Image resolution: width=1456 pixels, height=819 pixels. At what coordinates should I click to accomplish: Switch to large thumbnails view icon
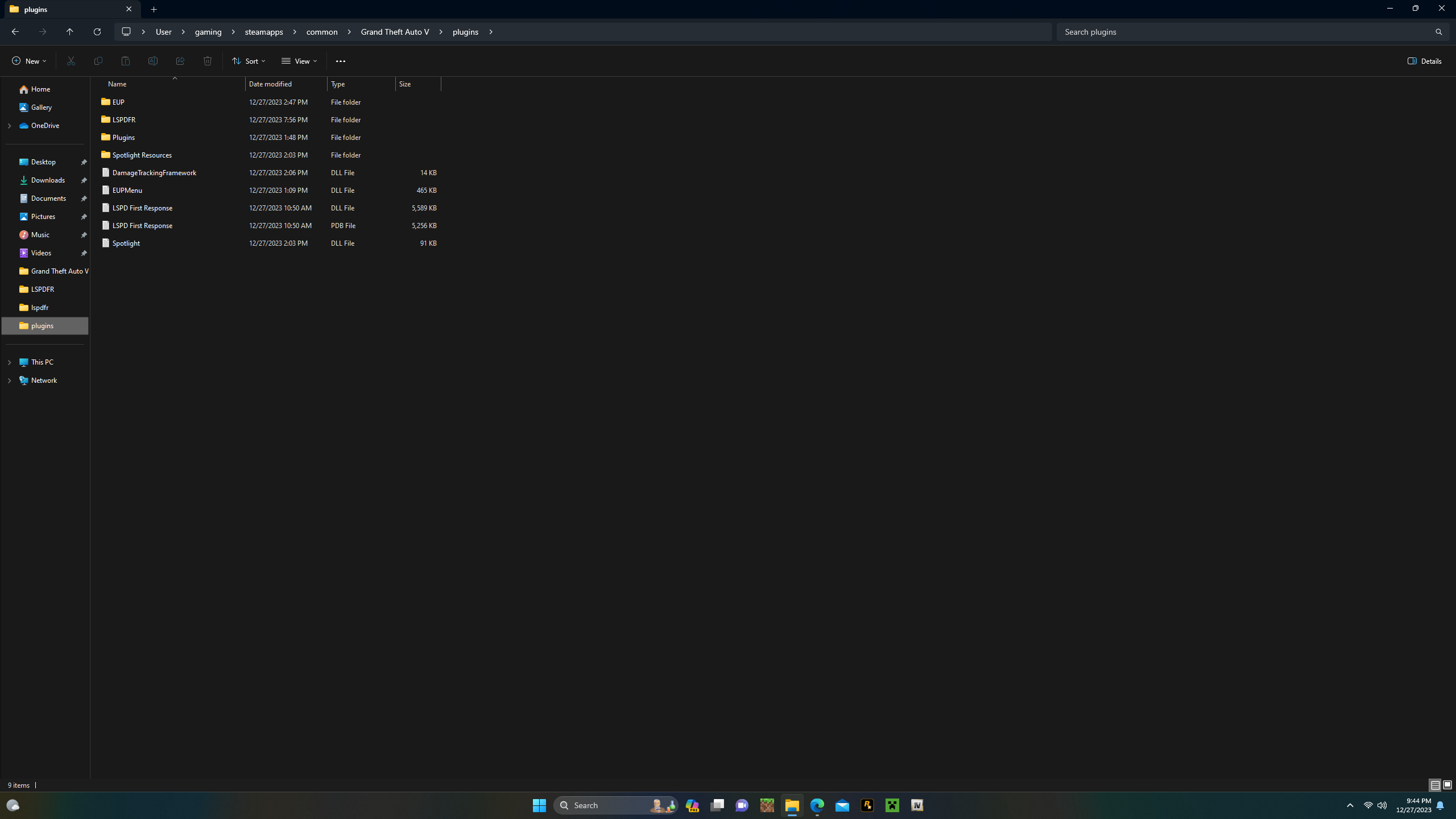point(1447,785)
